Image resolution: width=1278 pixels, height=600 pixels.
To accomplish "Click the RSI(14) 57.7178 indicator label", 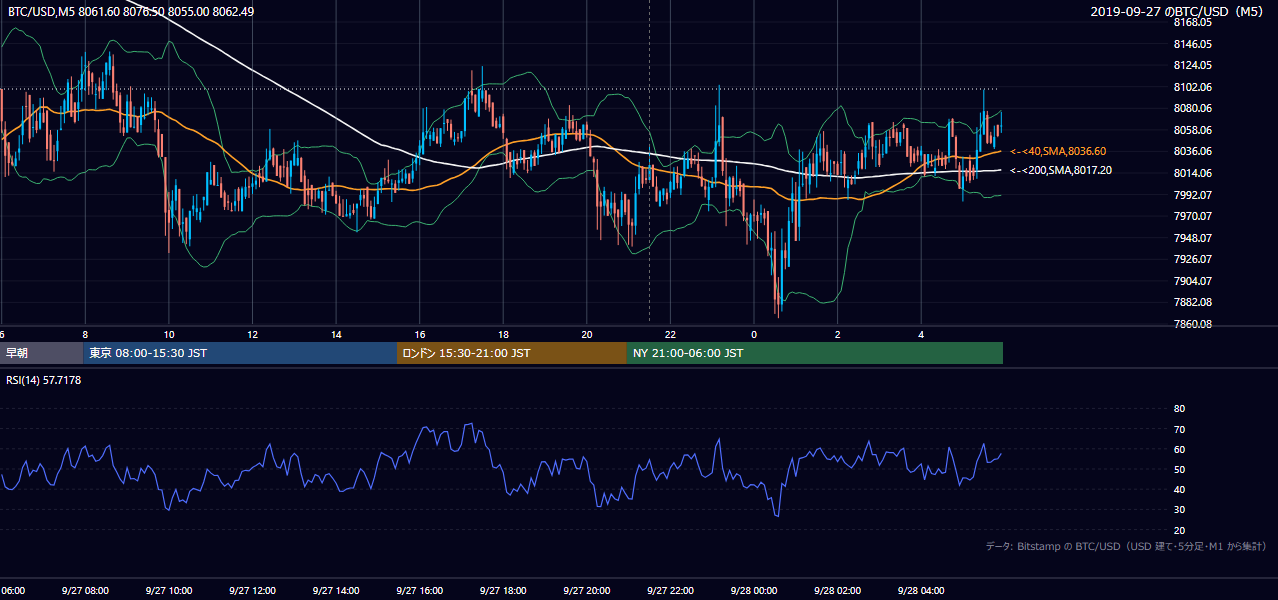I will click(x=44, y=380).
